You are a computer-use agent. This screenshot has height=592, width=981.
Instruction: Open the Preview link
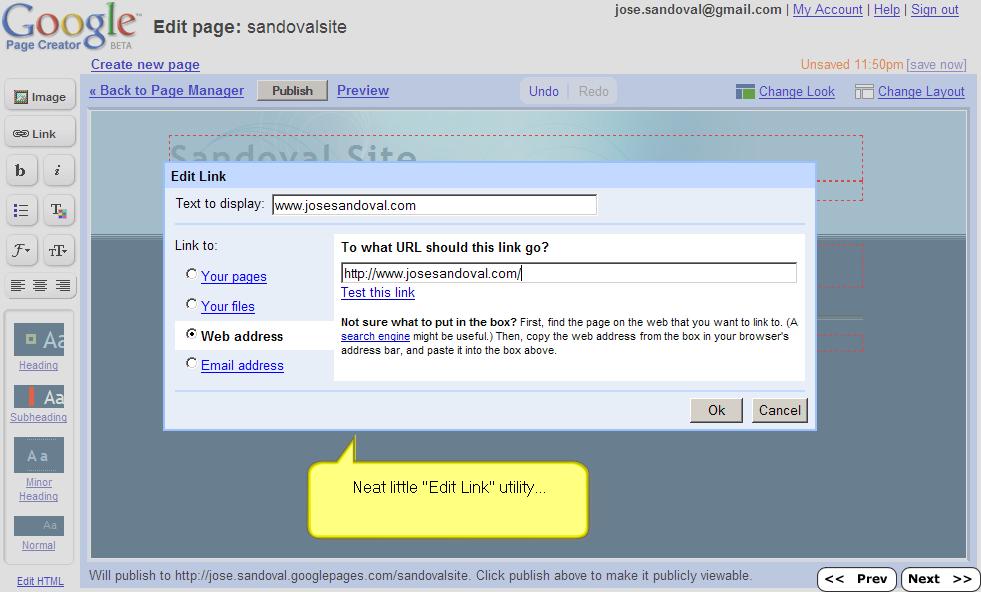[x=363, y=90]
